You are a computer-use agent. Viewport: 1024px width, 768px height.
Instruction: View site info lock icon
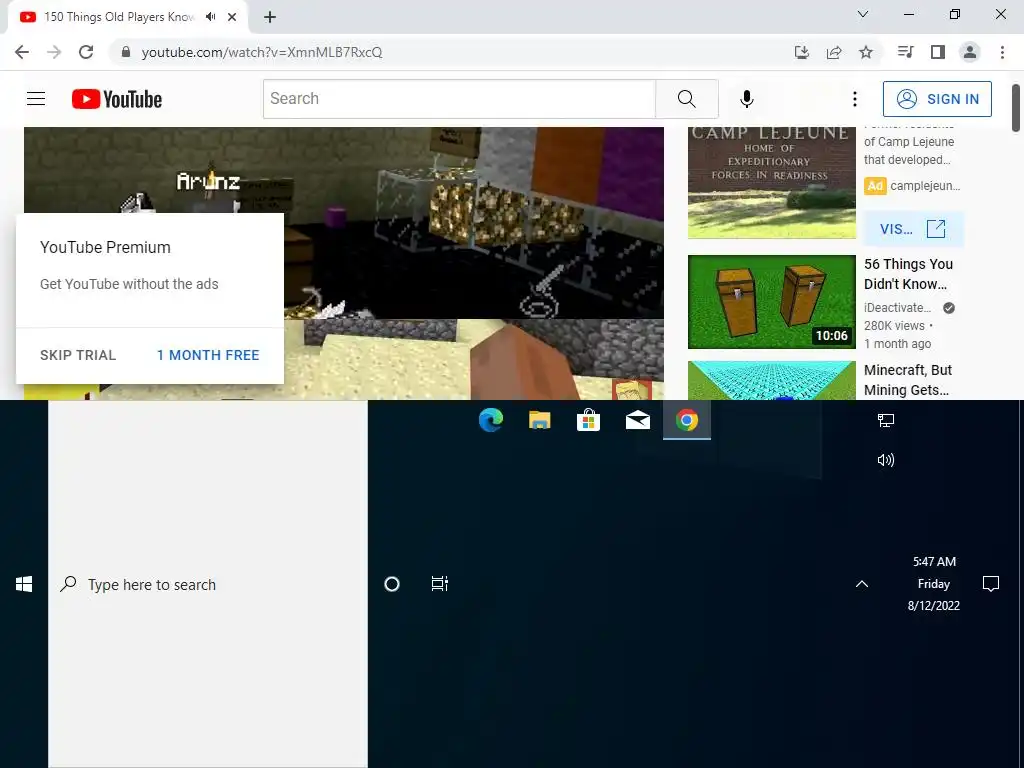[126, 52]
